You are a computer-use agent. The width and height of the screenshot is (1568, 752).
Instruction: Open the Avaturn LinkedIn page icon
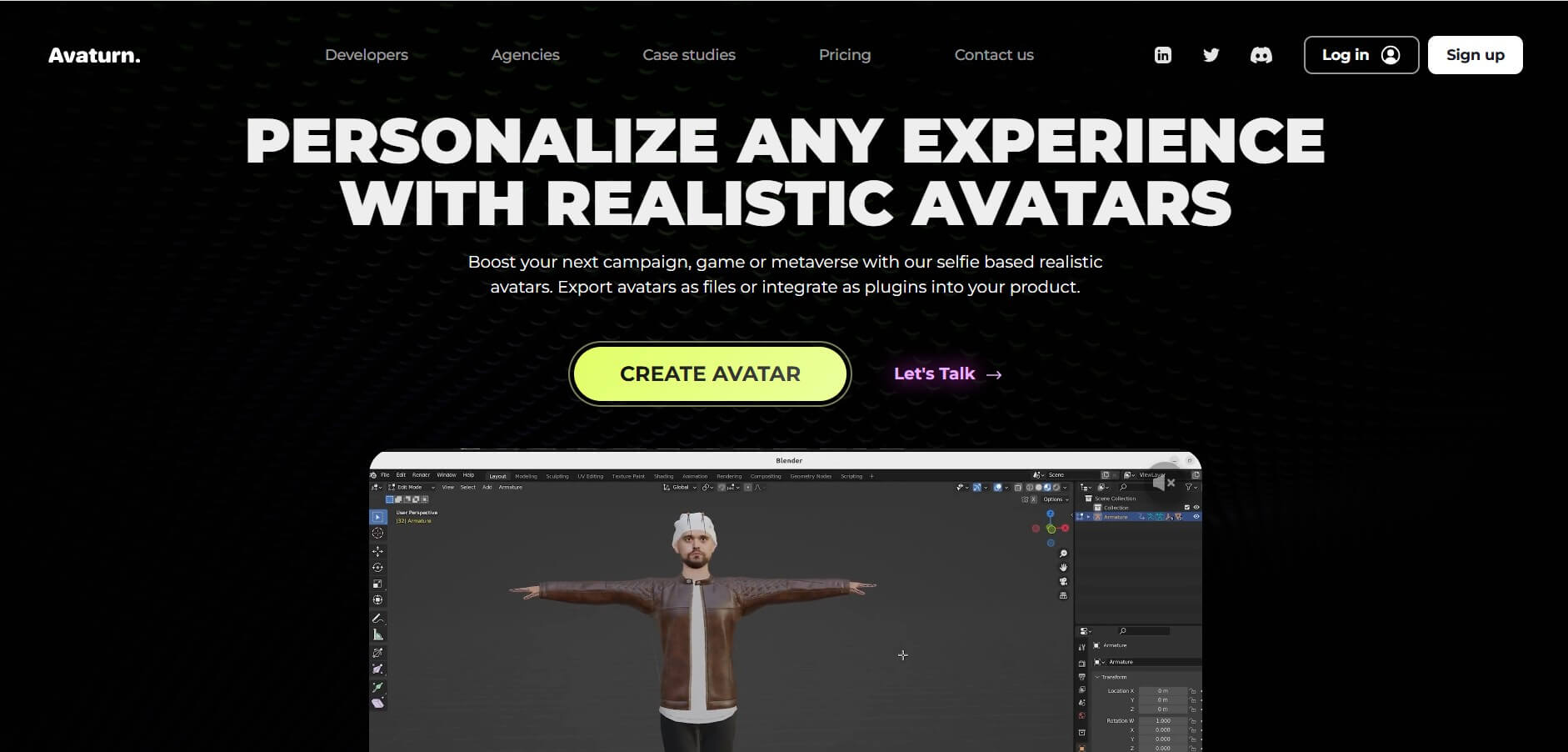click(x=1163, y=55)
